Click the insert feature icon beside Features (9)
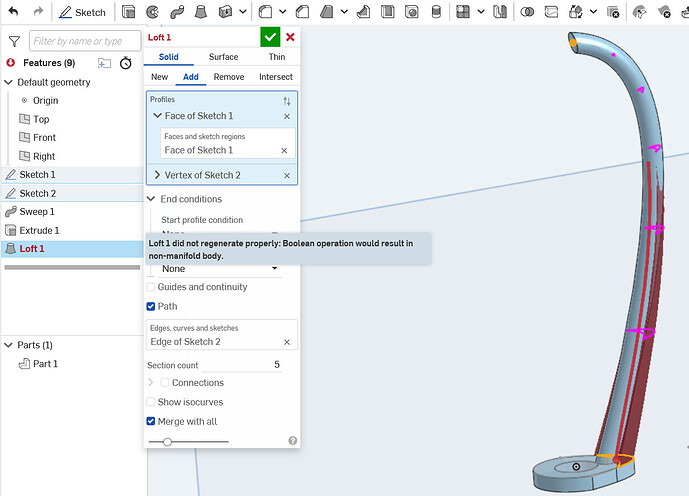The height and width of the screenshot is (496, 689). (x=104, y=63)
